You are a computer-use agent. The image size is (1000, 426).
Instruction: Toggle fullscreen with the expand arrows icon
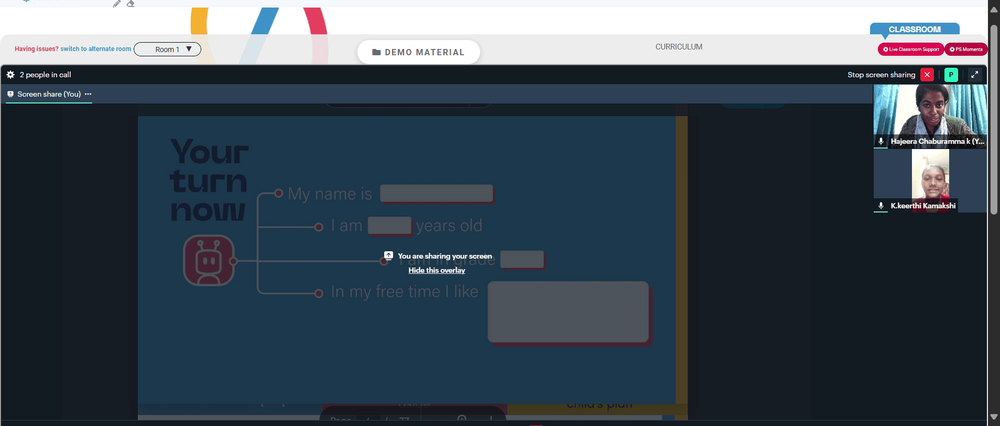click(974, 75)
